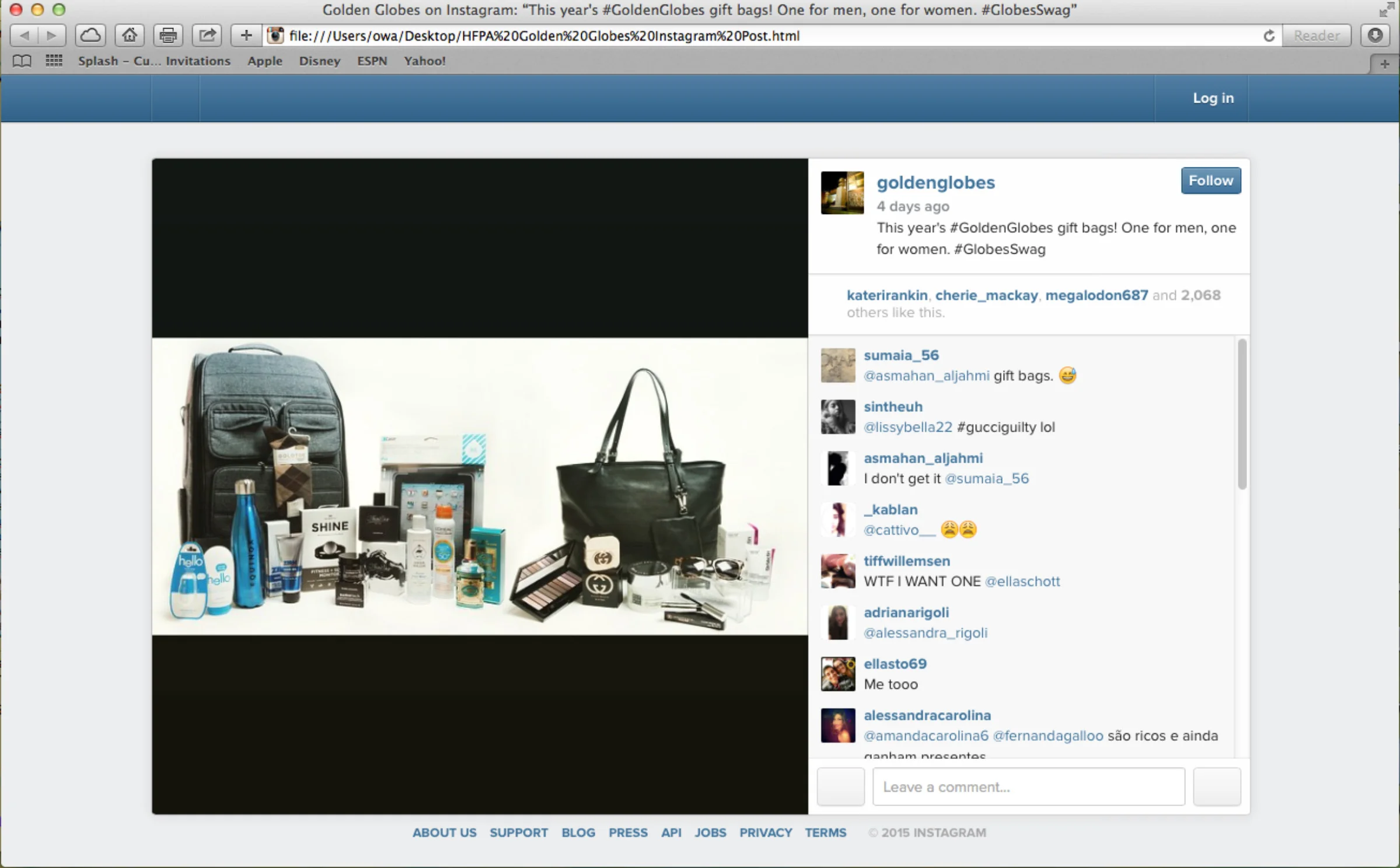Enter full screen via the expand arrows icon
The image size is (1400, 868).
(x=1387, y=9)
